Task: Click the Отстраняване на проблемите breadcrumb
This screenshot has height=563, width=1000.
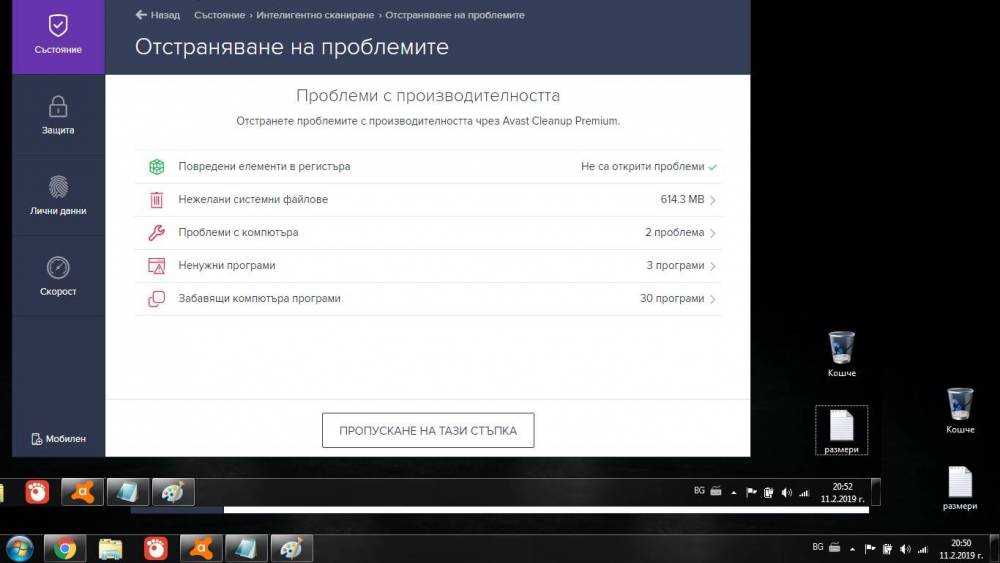Action: [455, 15]
